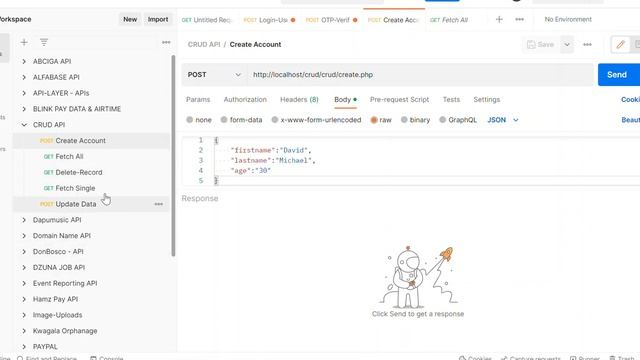Switch to the Body tab

(345, 100)
